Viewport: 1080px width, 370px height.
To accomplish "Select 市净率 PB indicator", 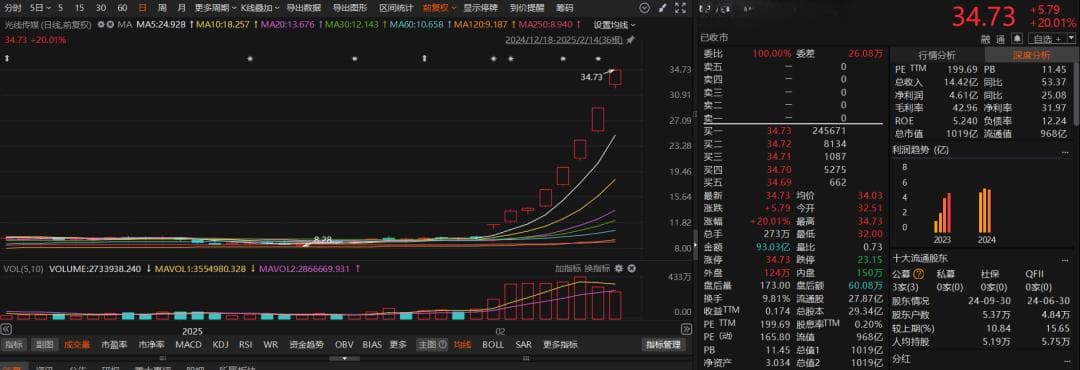I will pos(152,345).
